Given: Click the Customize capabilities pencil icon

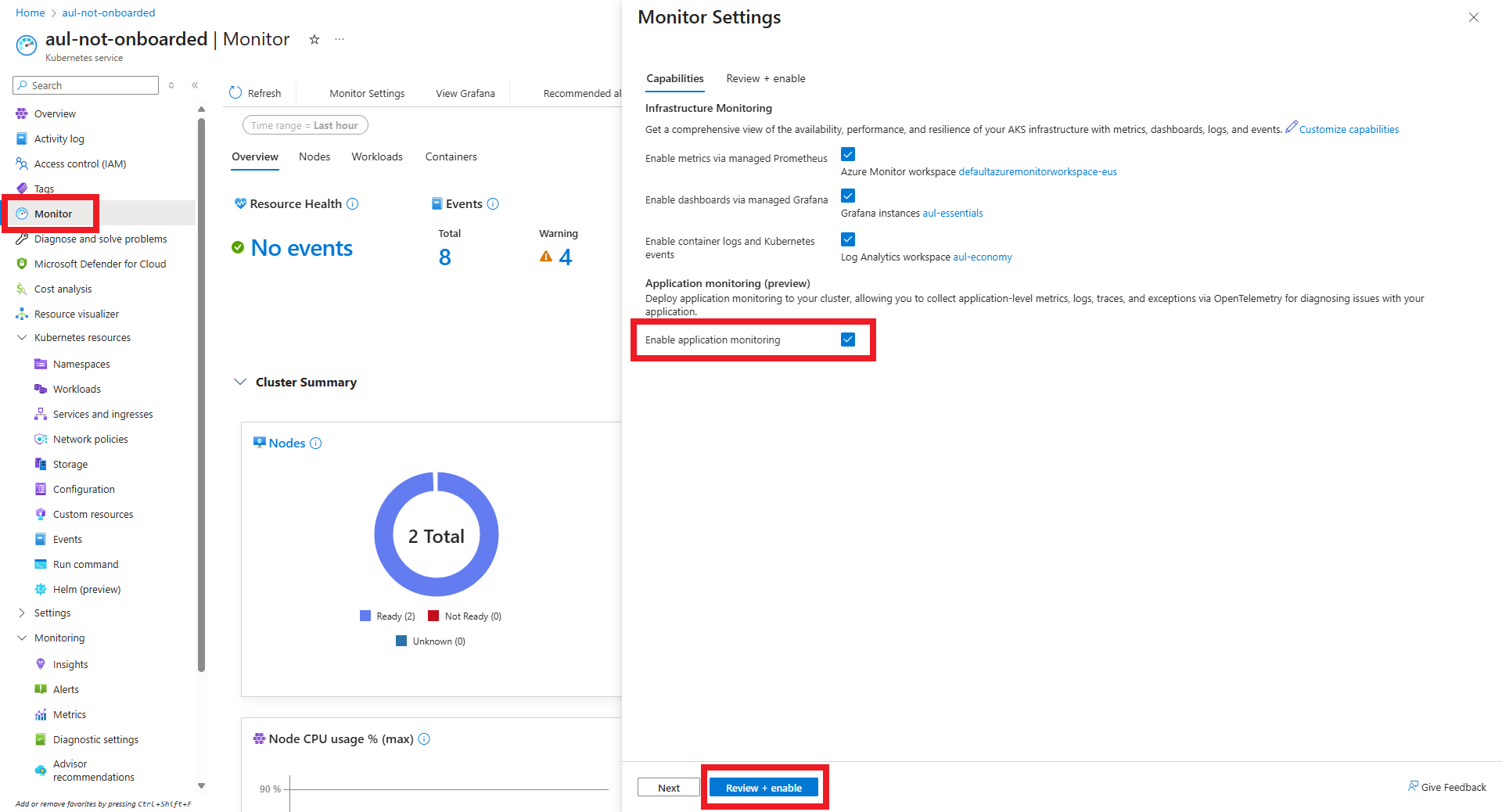Looking at the screenshot, I should pos(1292,128).
